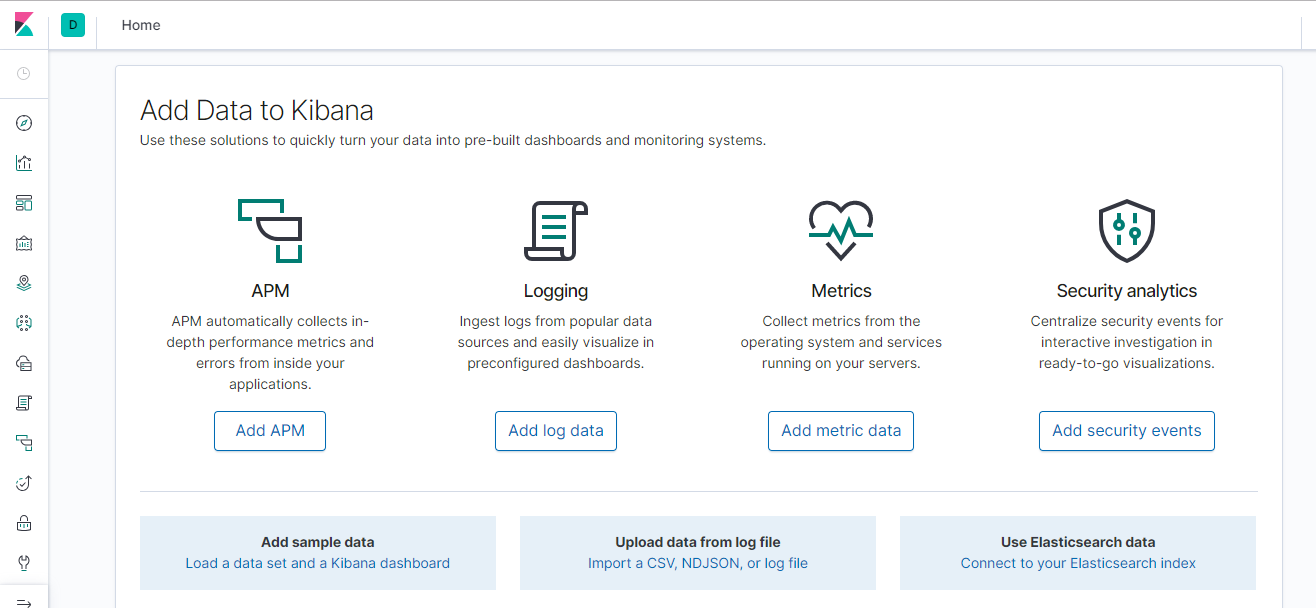
Task: Click the Metrics heartbeat illustration
Action: coord(841,231)
